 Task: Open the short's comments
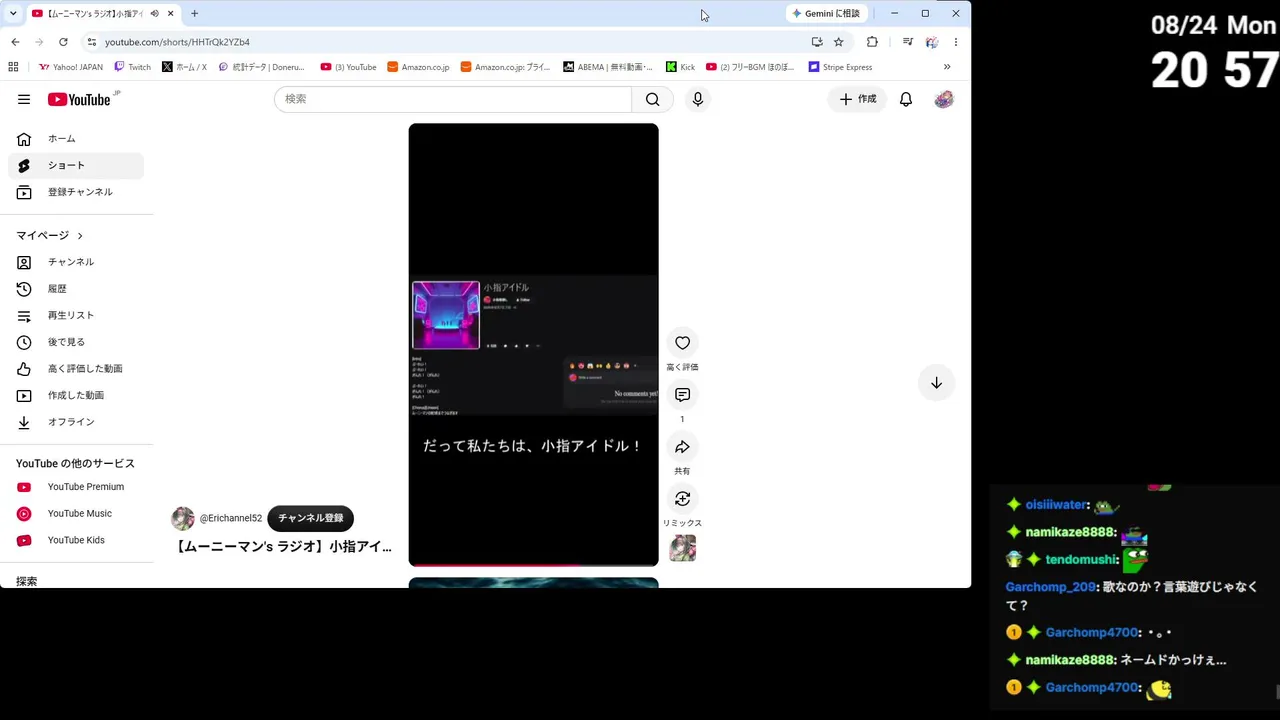click(x=683, y=395)
